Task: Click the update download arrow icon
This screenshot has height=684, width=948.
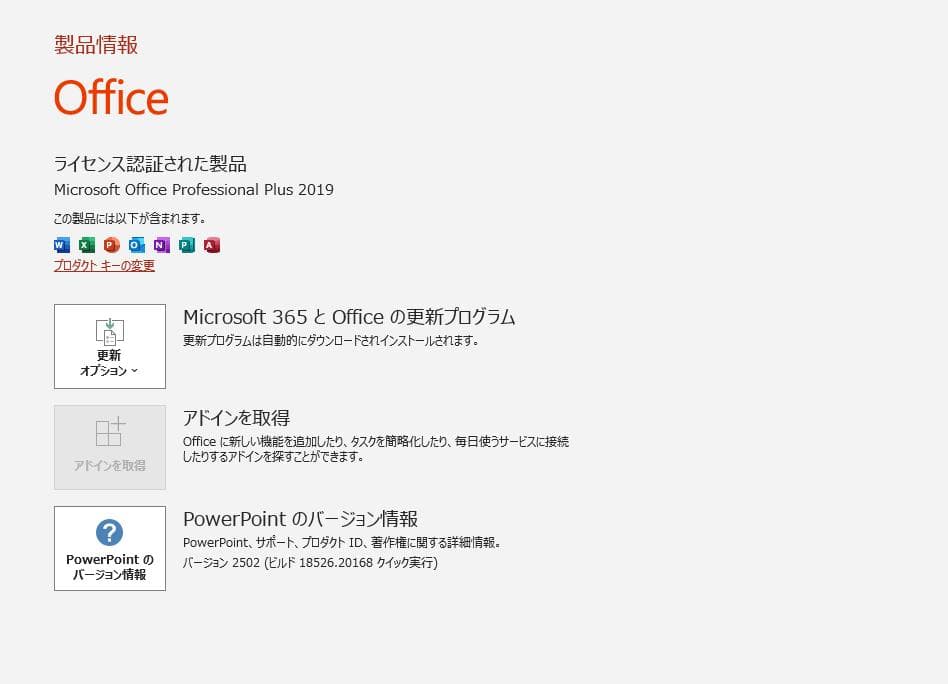Action: [109, 330]
